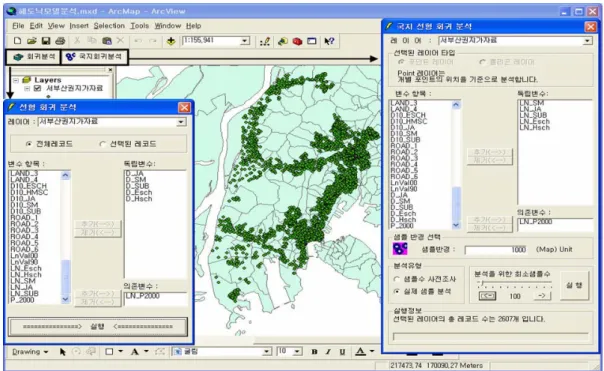
Task: Open a map with the Open folder icon
Action: (x=32, y=40)
